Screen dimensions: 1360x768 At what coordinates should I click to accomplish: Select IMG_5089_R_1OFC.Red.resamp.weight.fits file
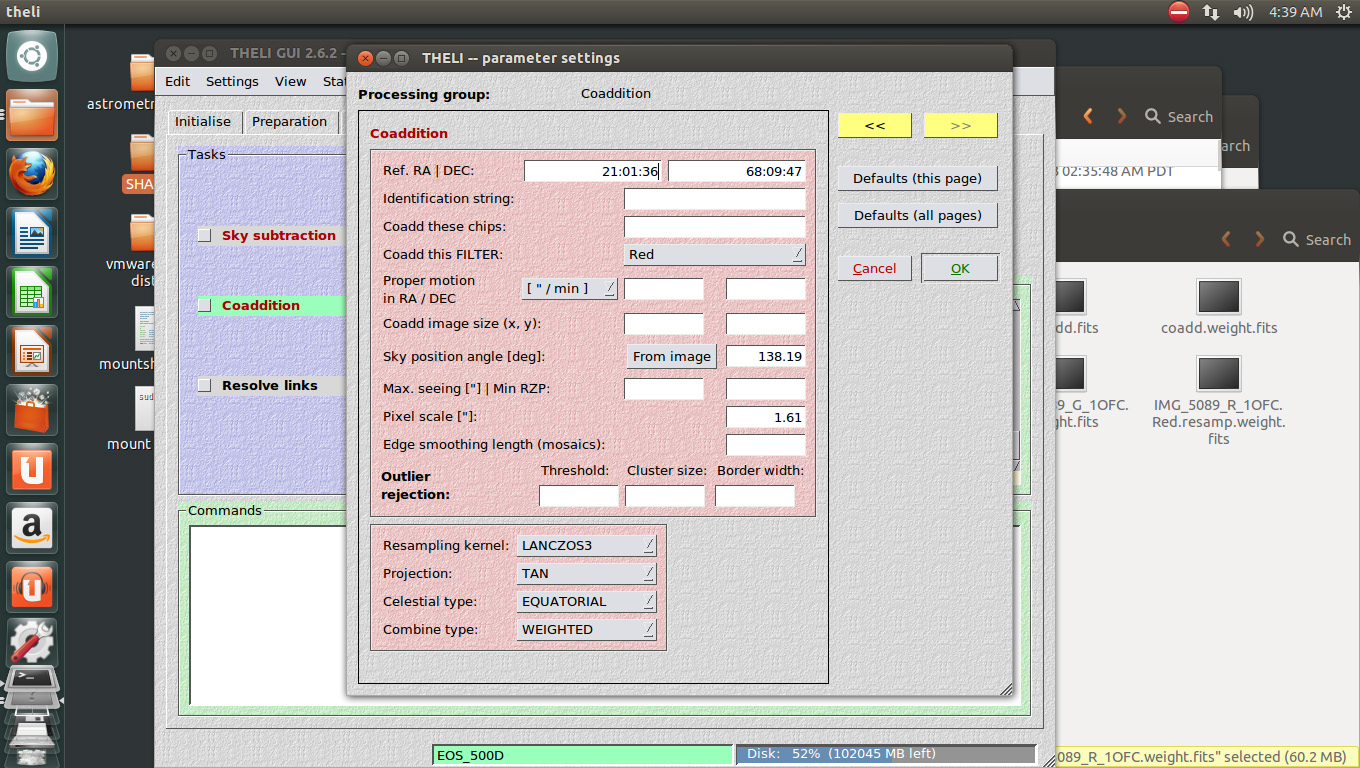click(1219, 375)
